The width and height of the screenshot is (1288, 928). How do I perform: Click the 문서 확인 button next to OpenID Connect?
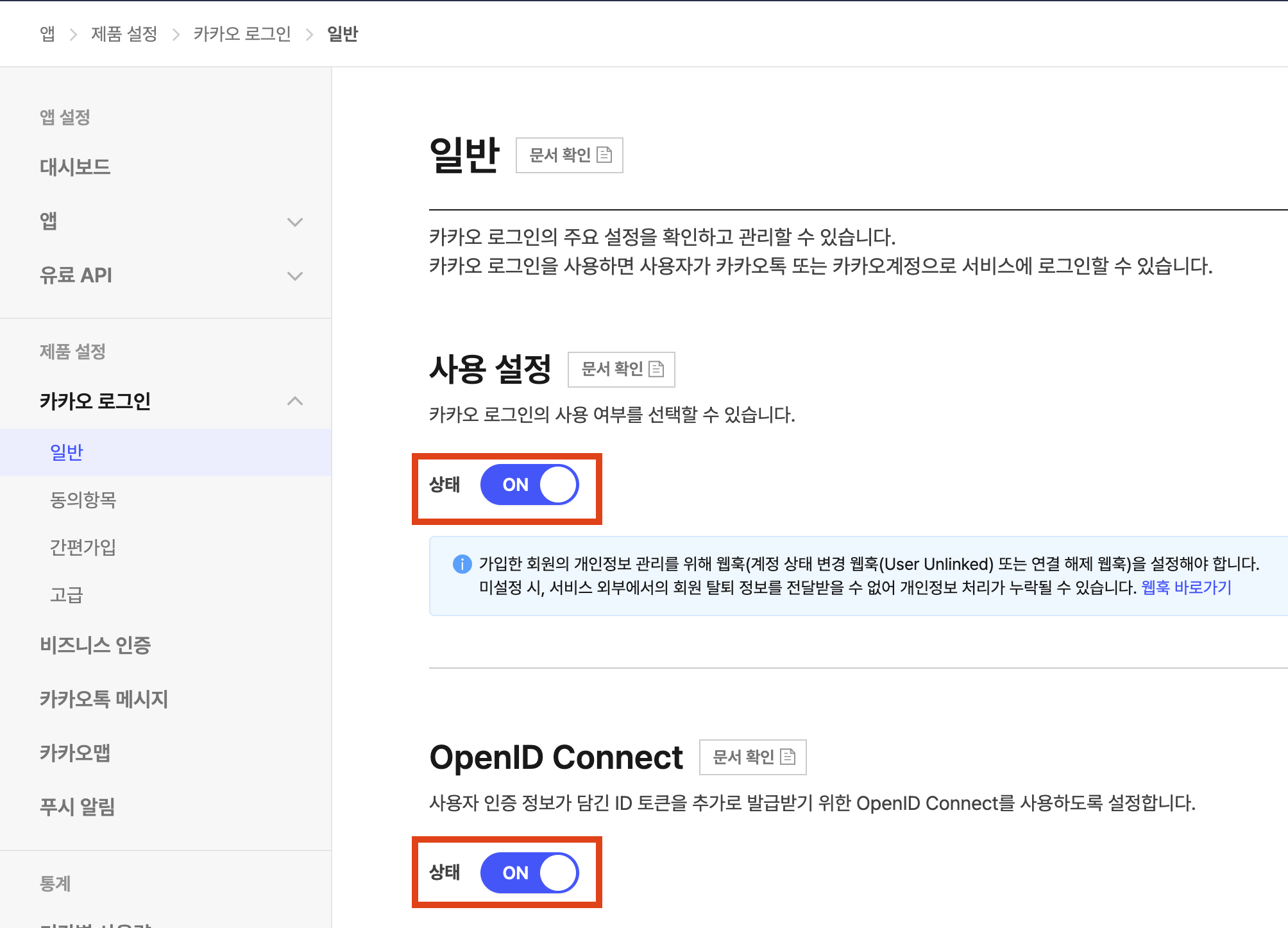click(x=752, y=757)
